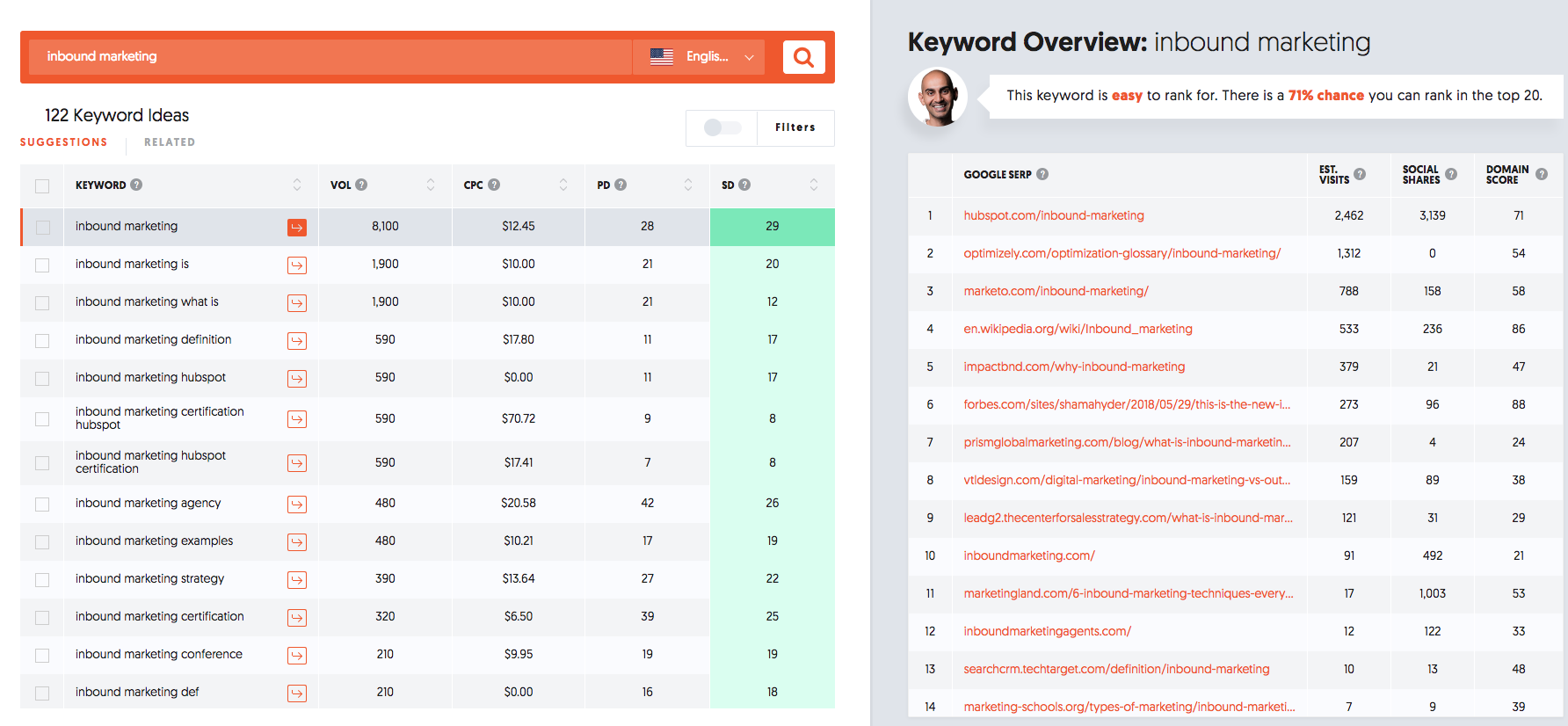Screen dimensions: 1568x726
Task: Check the box for inbound marketing definition
Action: coord(42,341)
